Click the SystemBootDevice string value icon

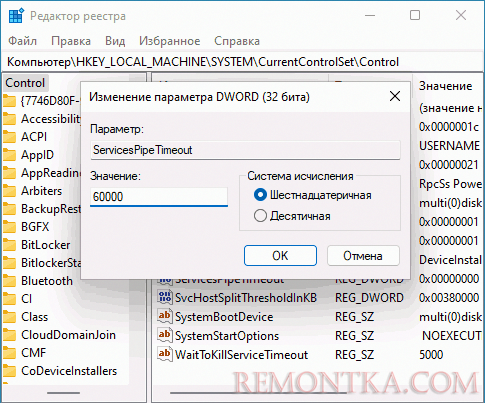tap(165, 316)
